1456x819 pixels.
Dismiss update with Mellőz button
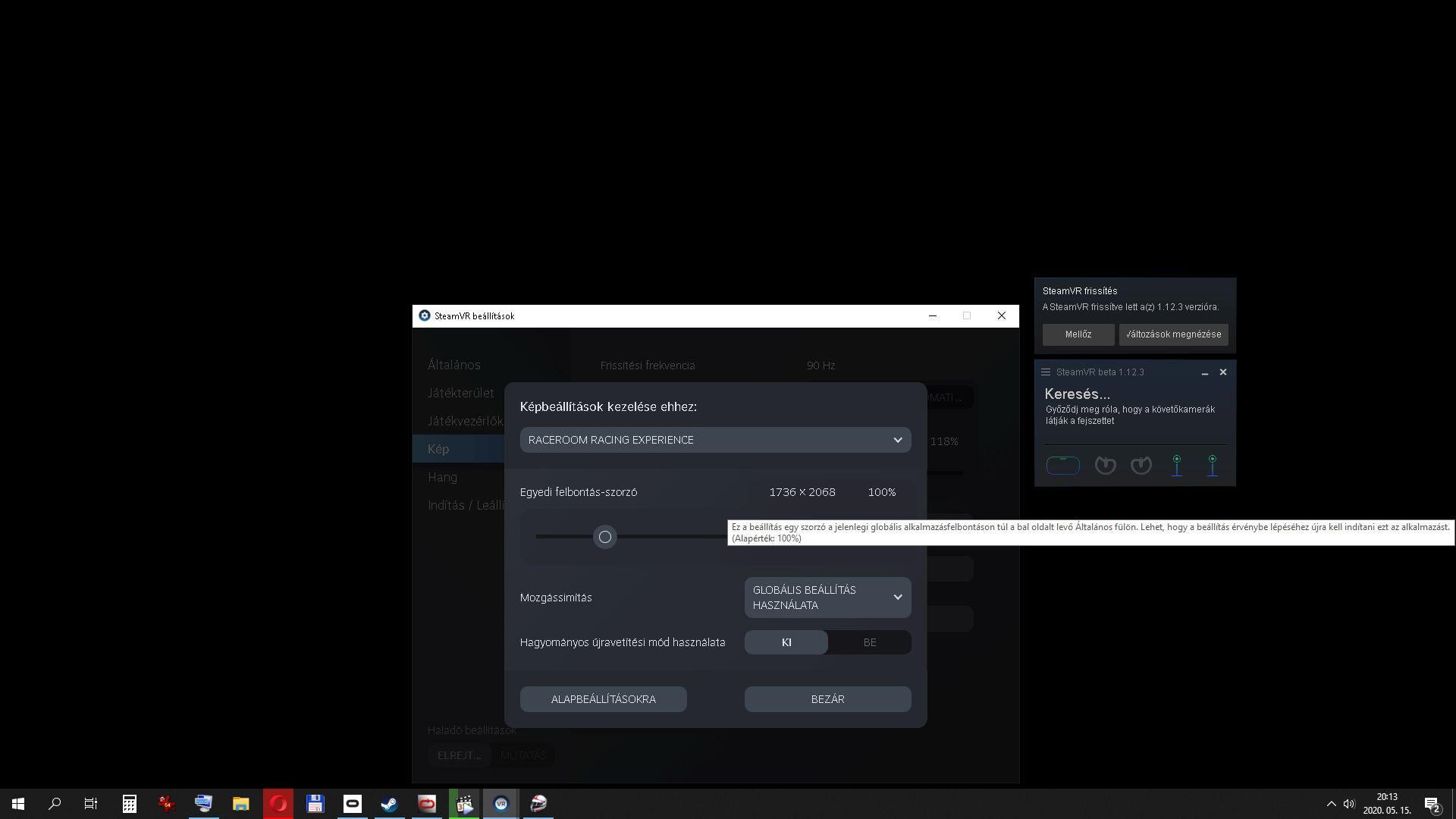click(x=1078, y=334)
